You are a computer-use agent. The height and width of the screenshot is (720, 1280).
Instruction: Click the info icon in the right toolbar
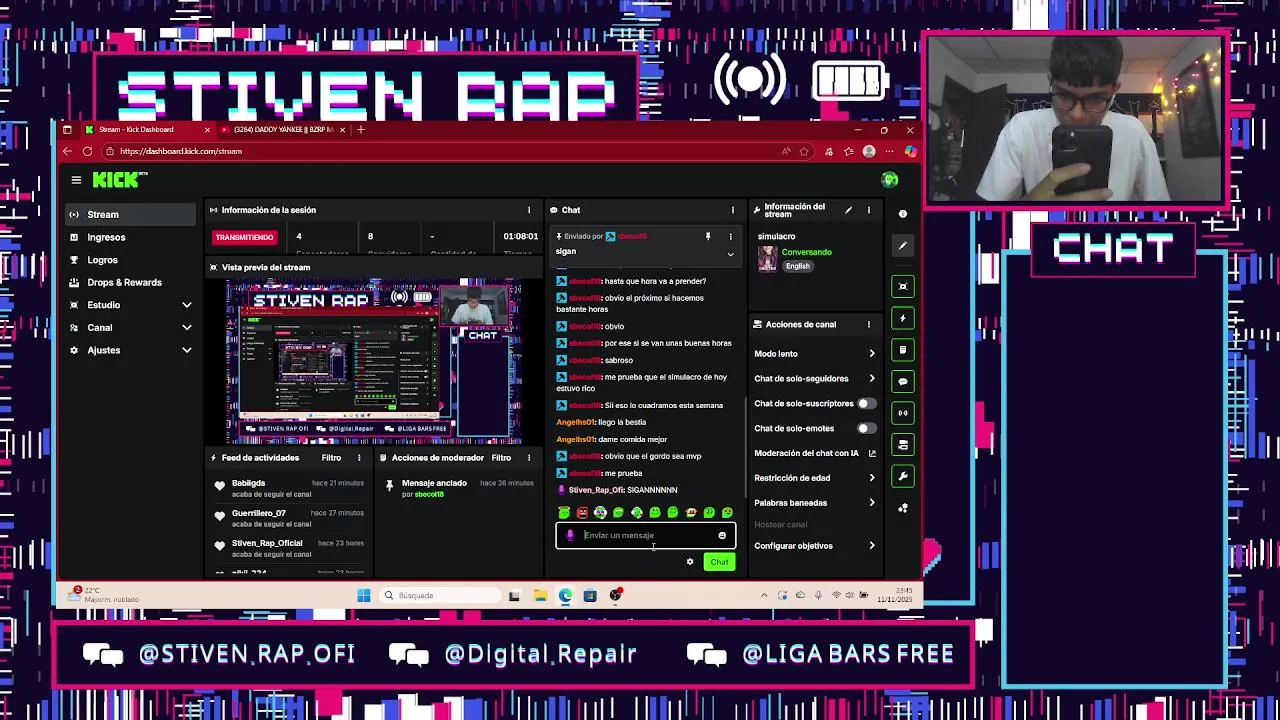click(x=903, y=214)
